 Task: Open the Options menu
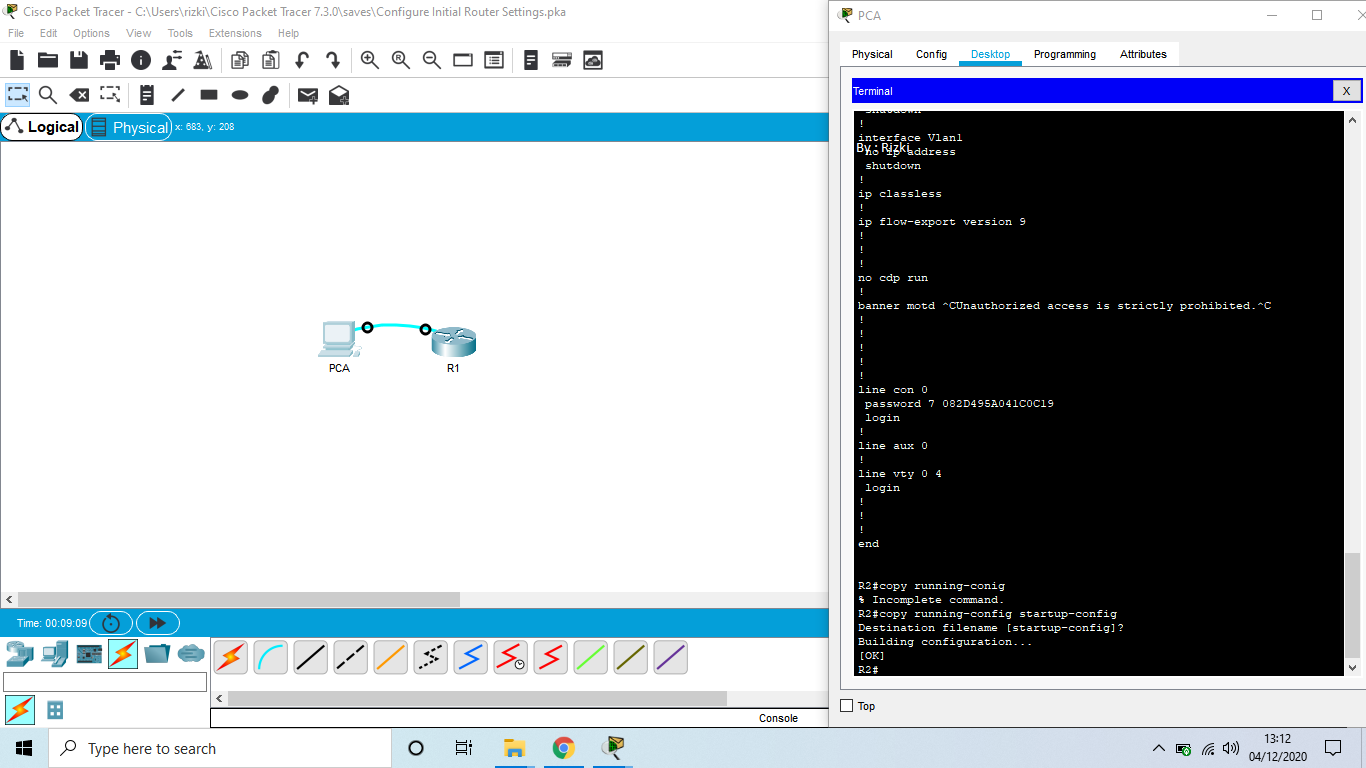point(91,33)
